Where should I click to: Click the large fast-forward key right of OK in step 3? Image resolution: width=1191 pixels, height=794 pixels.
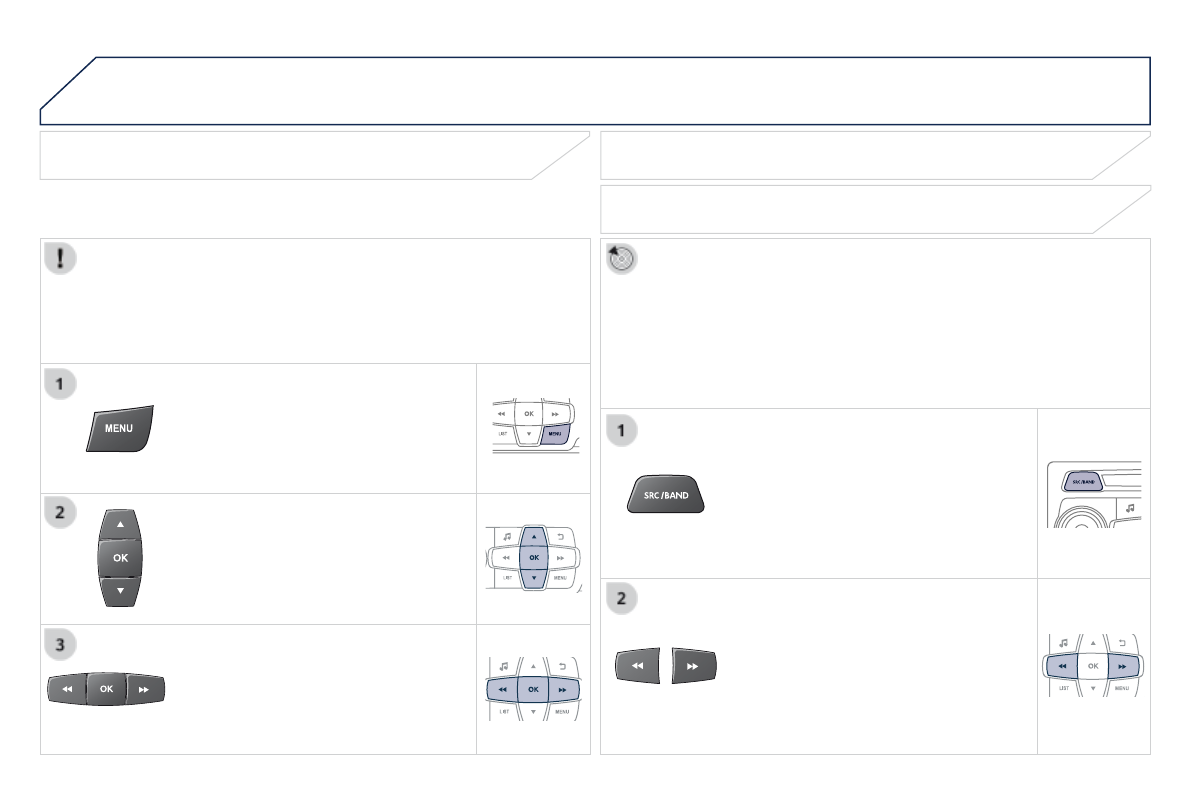pyautogui.click(x=145, y=689)
